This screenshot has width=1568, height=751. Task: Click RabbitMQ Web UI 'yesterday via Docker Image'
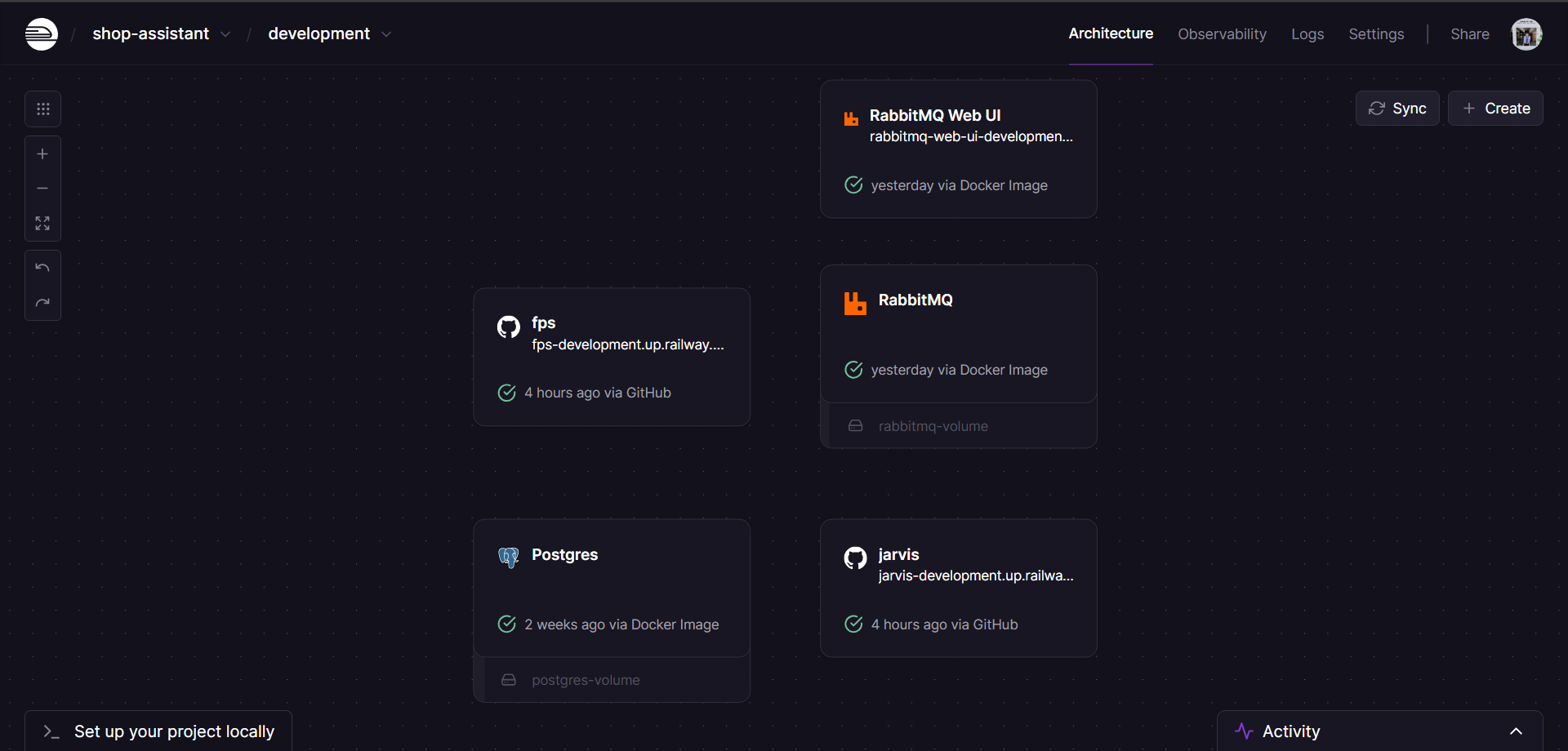(x=959, y=185)
